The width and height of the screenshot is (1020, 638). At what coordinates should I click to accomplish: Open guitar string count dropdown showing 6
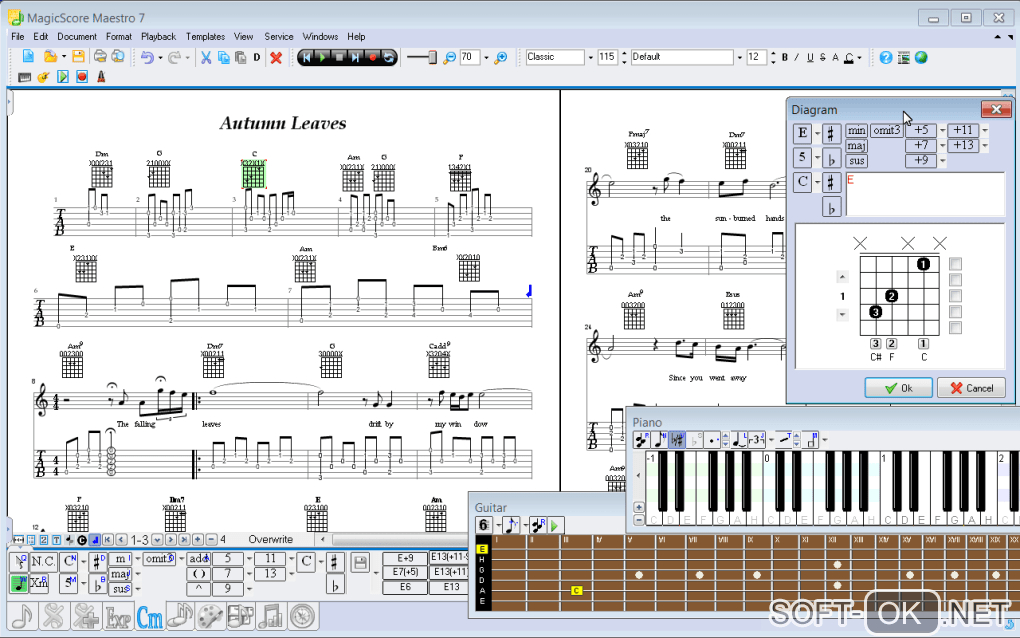[499, 525]
